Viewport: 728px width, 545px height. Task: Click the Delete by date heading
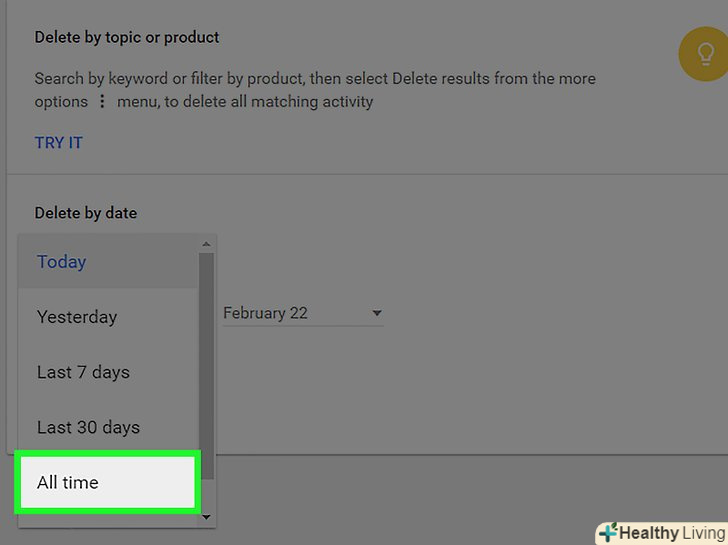coord(86,213)
